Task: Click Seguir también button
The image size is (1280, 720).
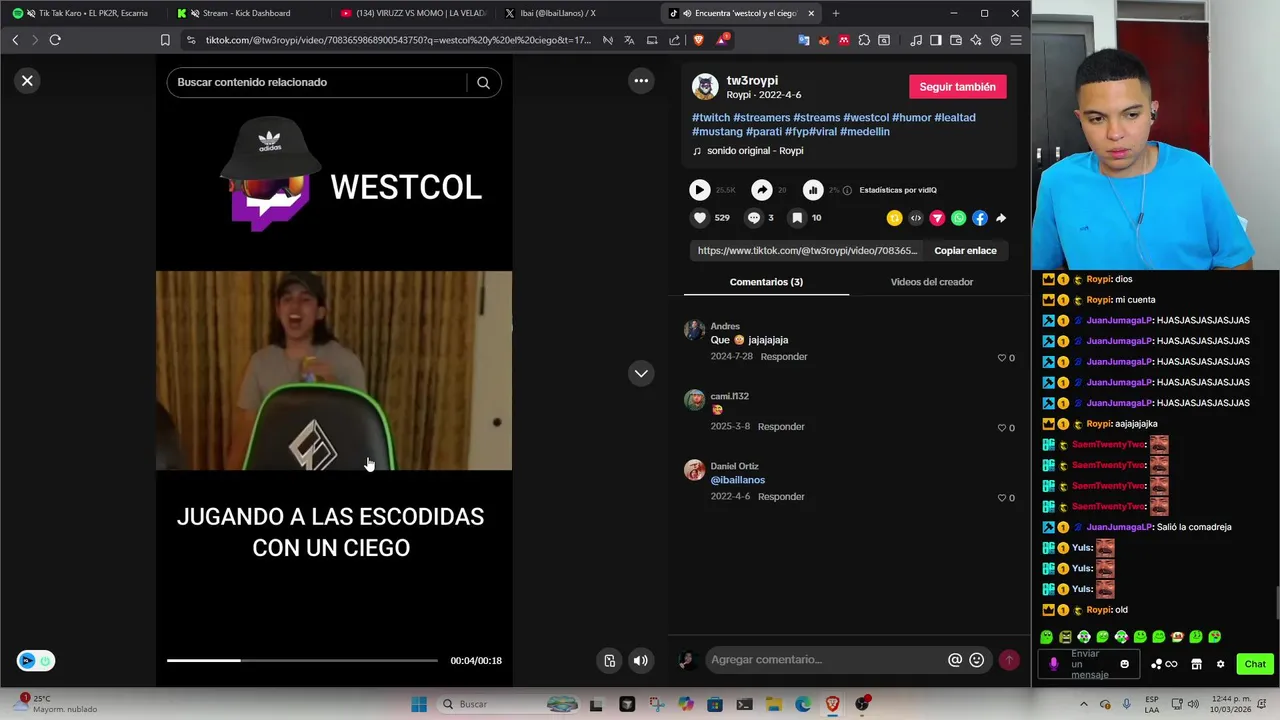Action: (x=957, y=87)
